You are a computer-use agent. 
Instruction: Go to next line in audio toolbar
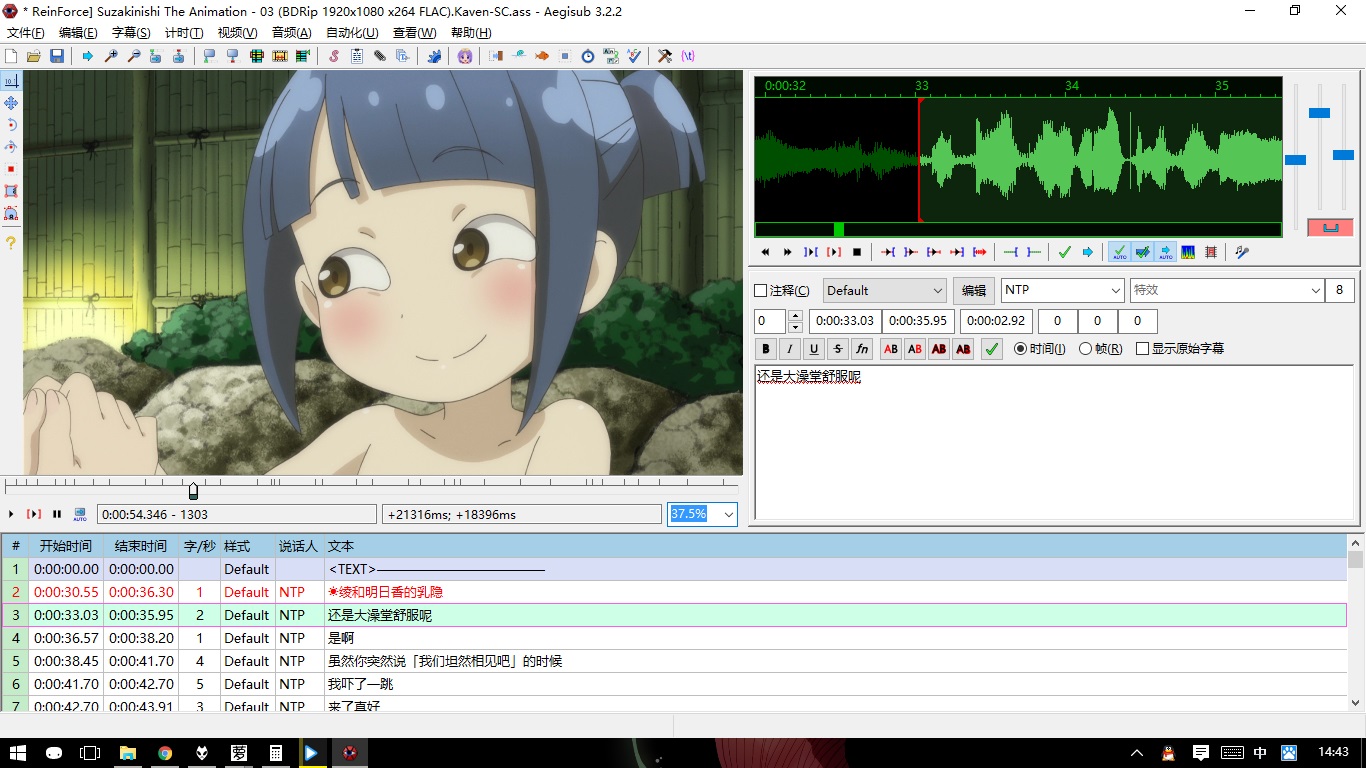pos(787,252)
